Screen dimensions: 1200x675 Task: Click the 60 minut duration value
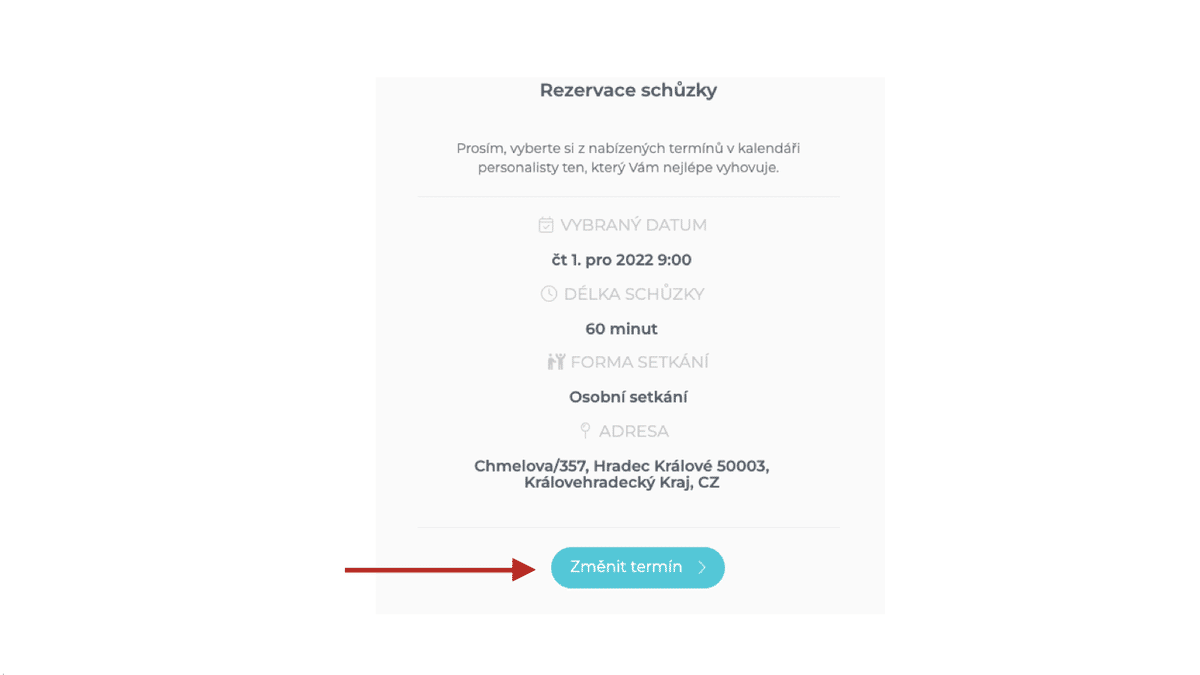tap(622, 328)
